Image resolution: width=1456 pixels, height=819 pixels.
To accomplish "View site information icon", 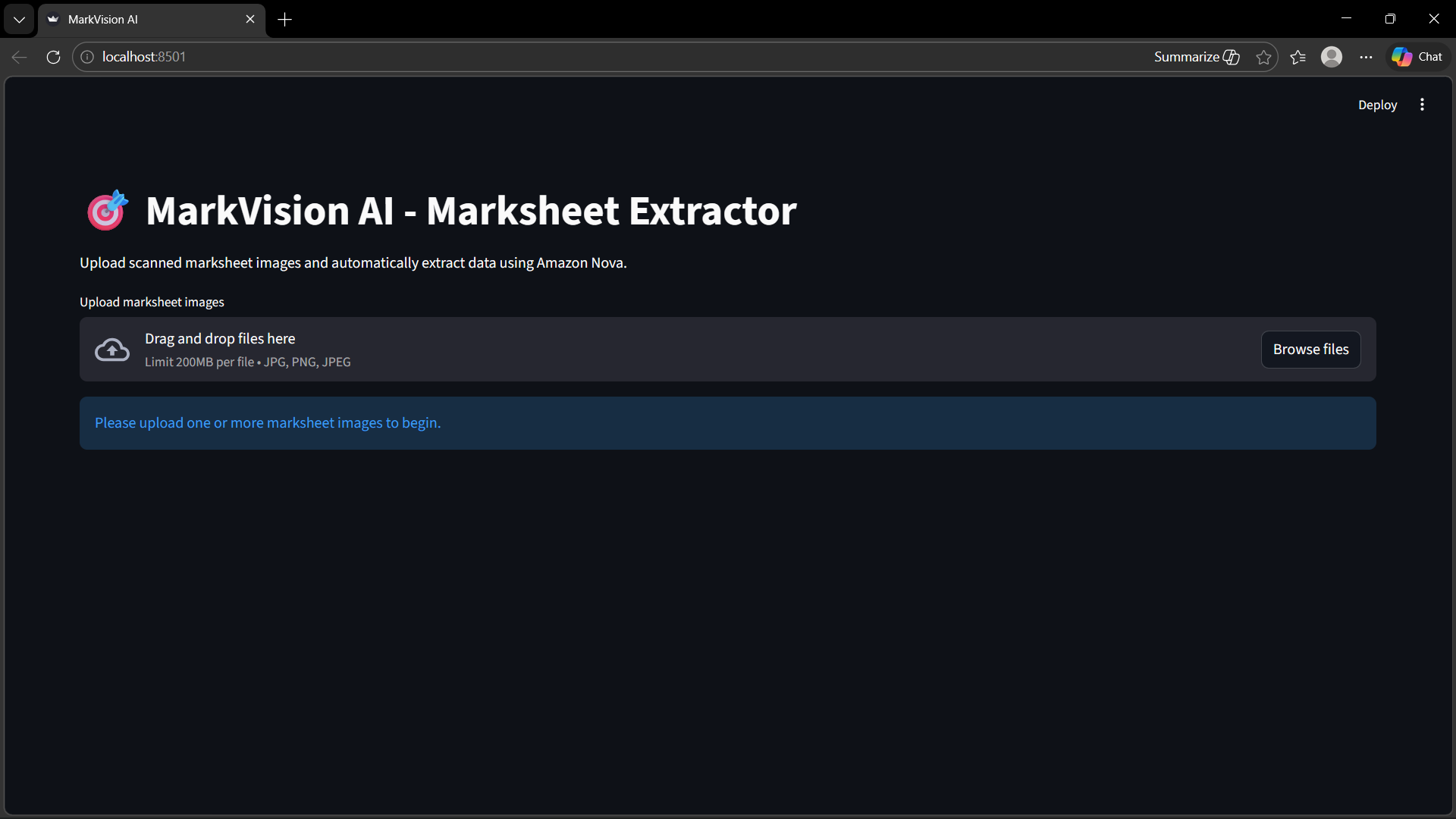I will [x=87, y=57].
